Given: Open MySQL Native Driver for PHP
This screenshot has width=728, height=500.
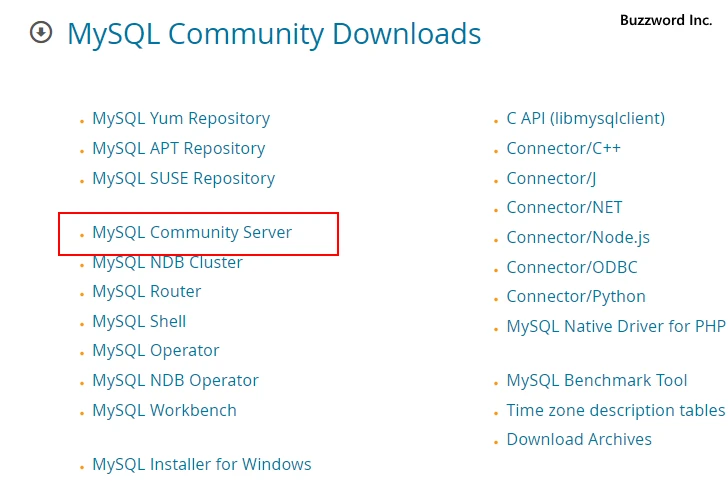Looking at the screenshot, I should coord(616,326).
